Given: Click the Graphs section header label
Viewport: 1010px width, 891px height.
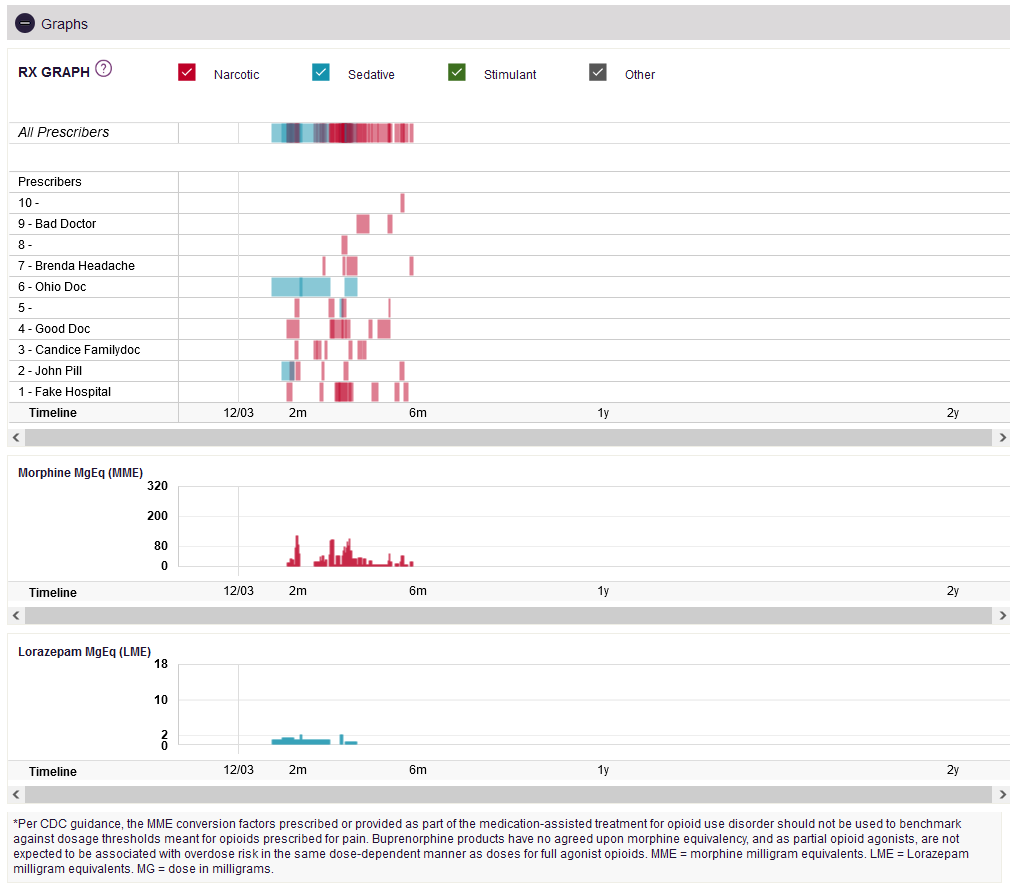Looking at the screenshot, I should click(x=64, y=24).
